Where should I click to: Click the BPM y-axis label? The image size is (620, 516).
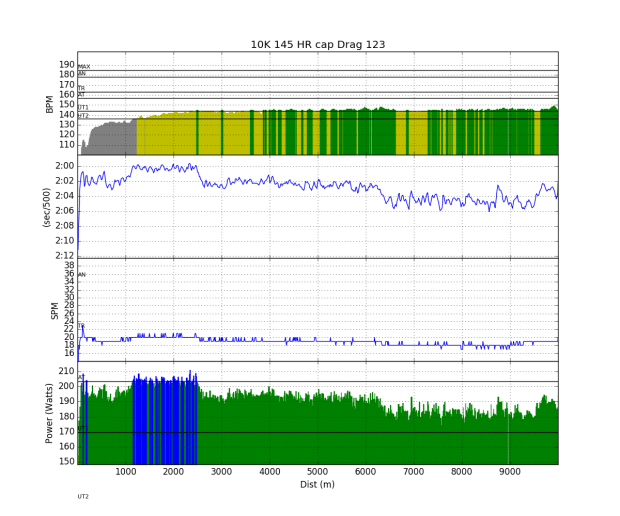tap(50, 104)
